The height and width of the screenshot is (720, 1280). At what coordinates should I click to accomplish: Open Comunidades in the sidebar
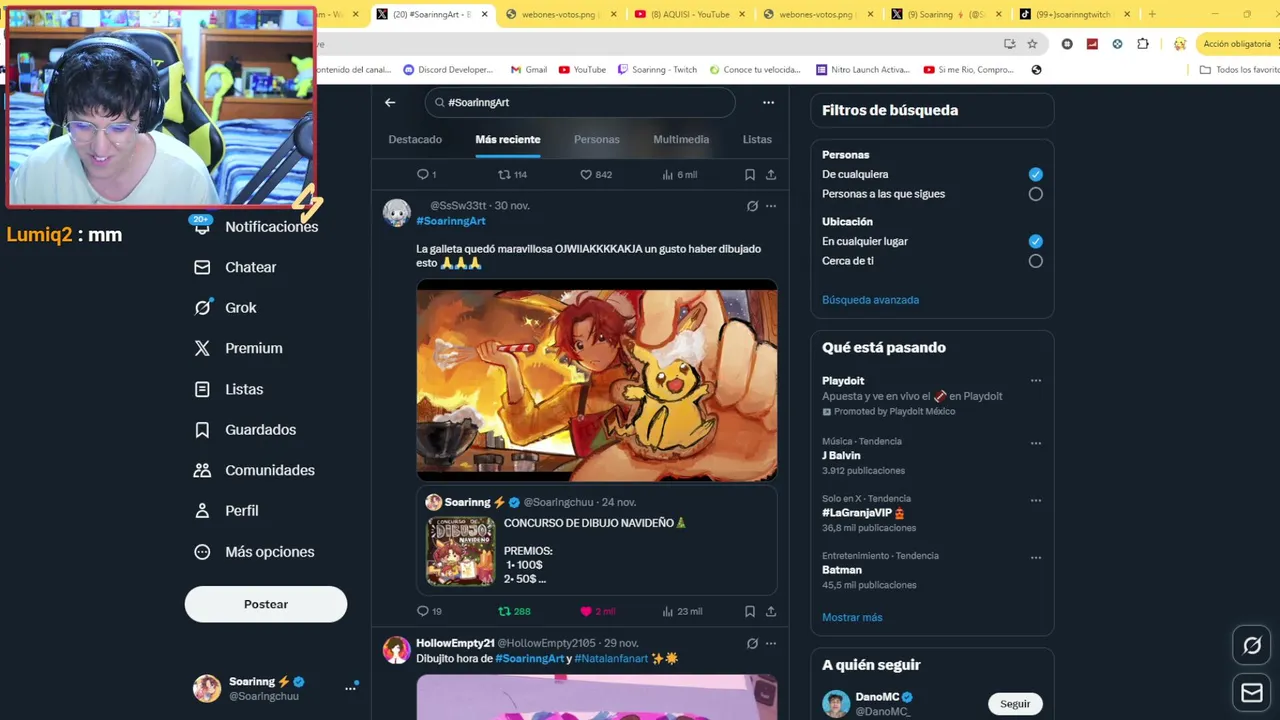tap(255, 470)
